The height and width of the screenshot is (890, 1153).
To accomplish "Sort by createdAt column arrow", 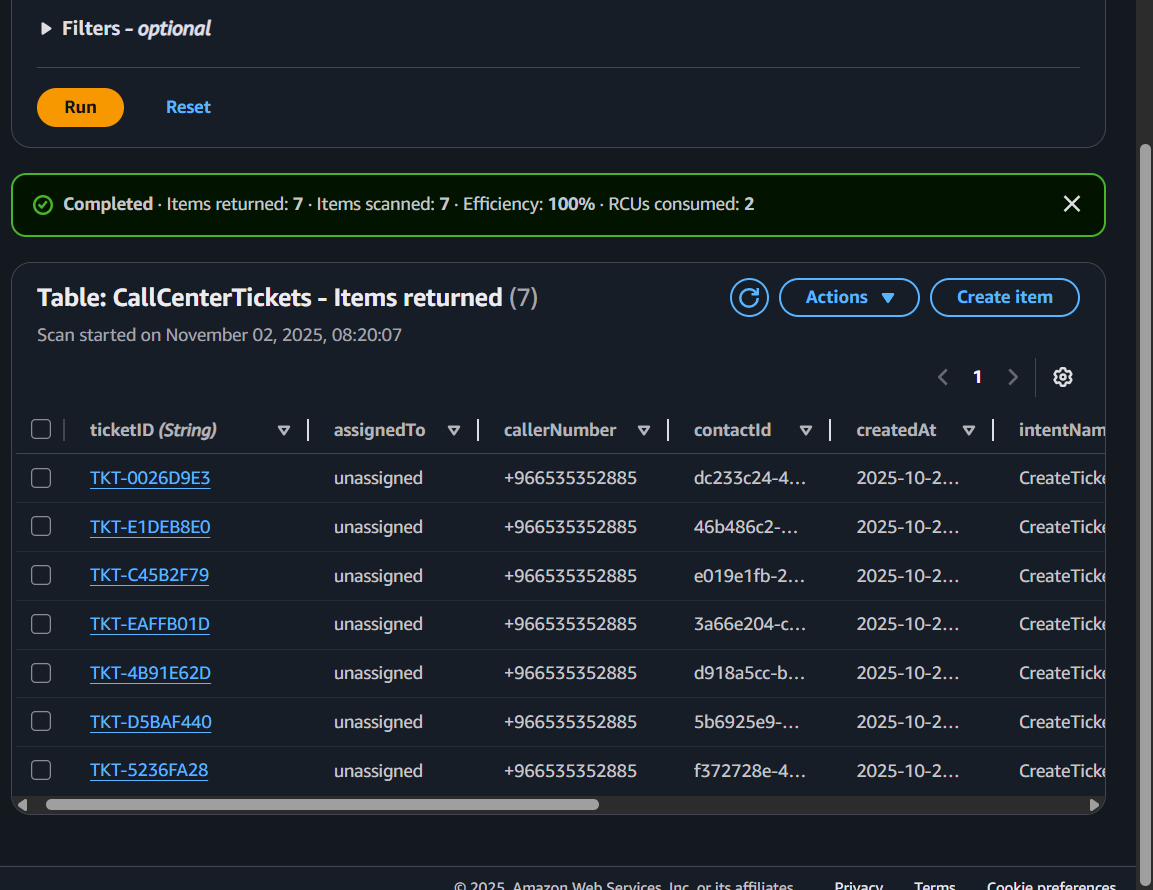I will click(x=968, y=430).
